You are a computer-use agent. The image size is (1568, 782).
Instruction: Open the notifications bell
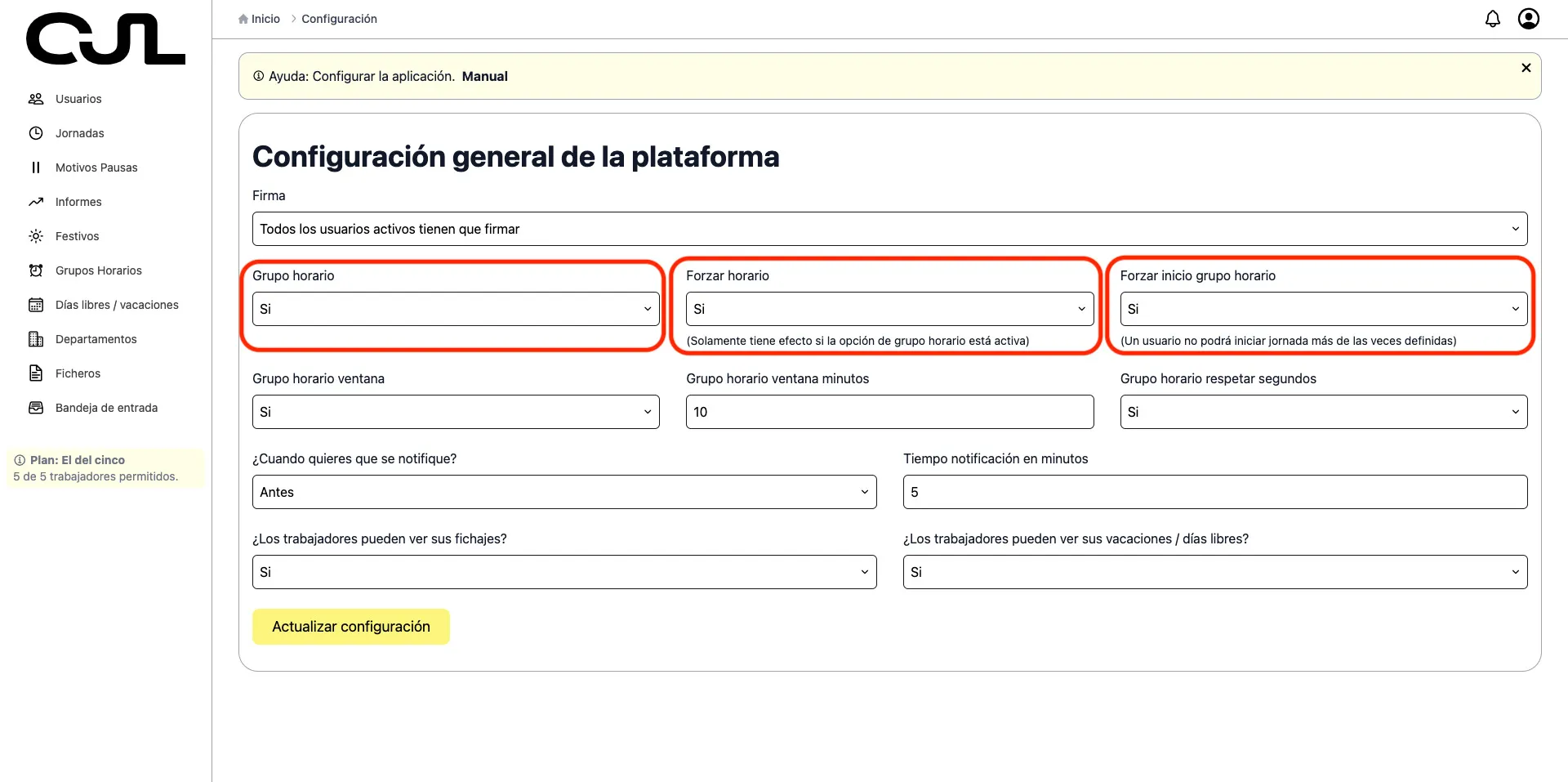[x=1492, y=18]
